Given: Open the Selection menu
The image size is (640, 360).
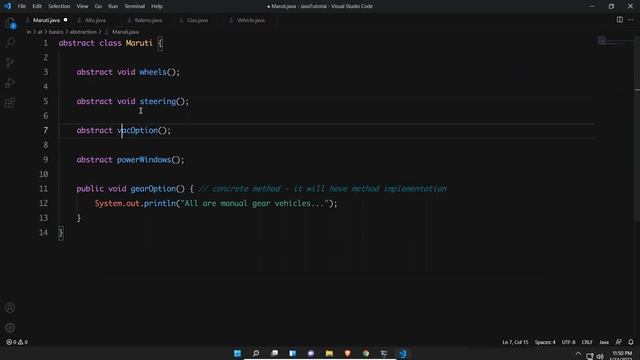Looking at the screenshot, I should (x=59, y=6).
